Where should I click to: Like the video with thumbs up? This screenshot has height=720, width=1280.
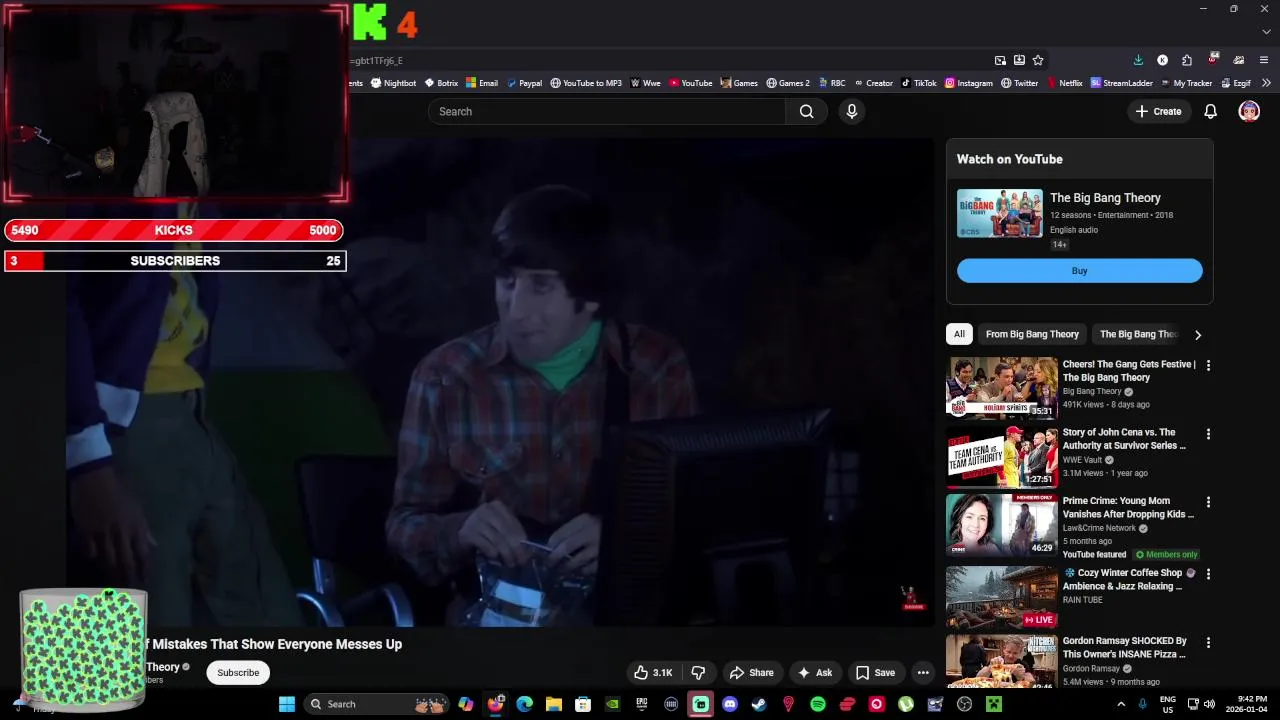point(652,673)
